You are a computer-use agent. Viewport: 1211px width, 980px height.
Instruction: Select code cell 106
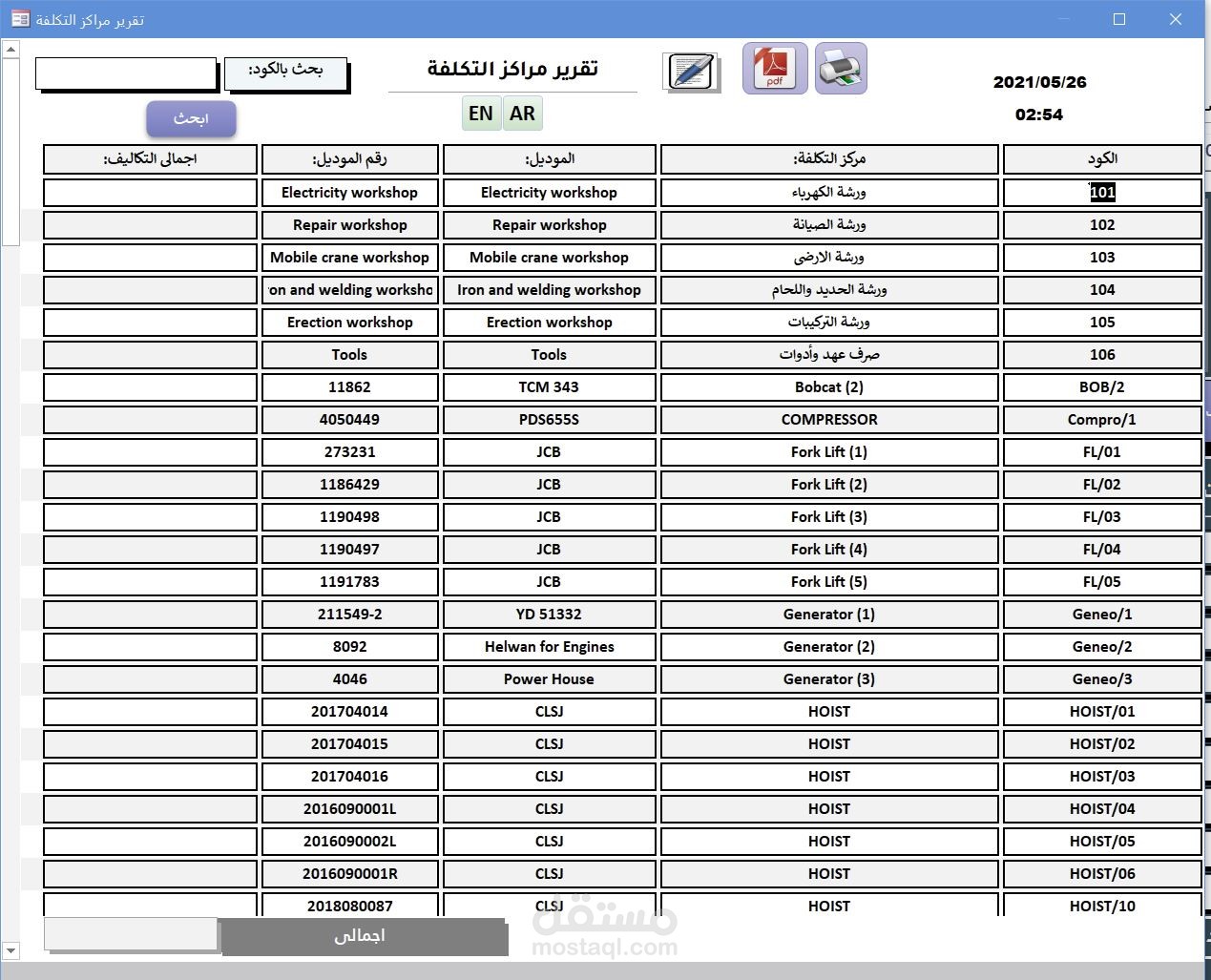tap(1102, 354)
